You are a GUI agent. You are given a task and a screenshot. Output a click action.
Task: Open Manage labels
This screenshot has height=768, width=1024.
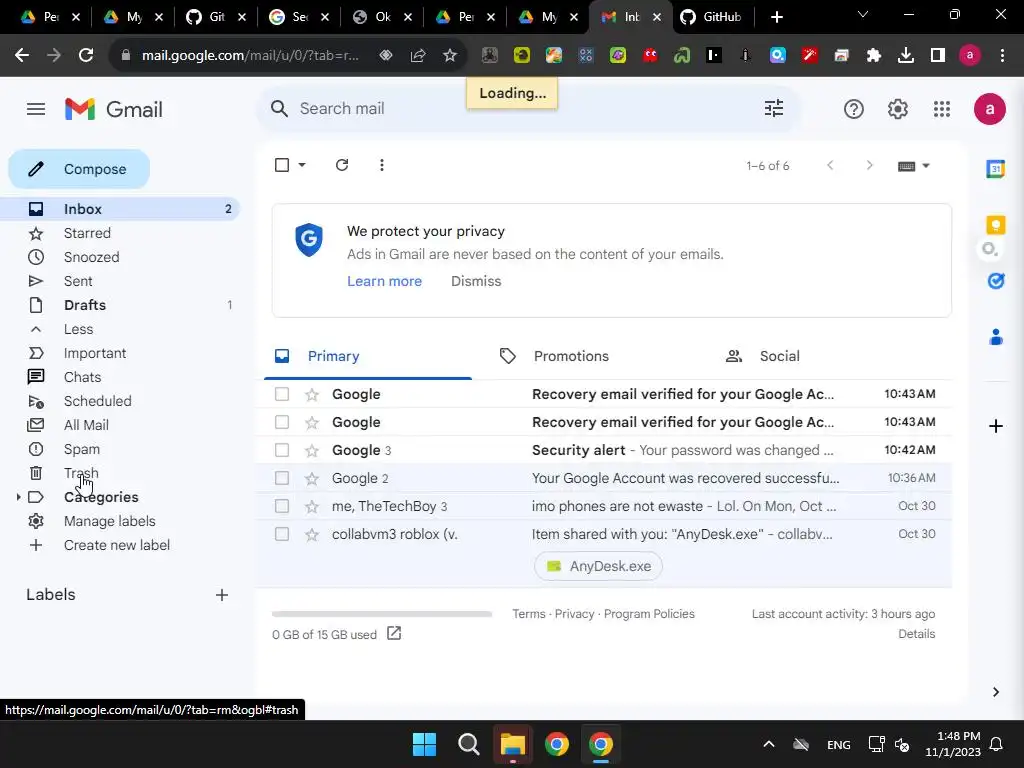109,521
